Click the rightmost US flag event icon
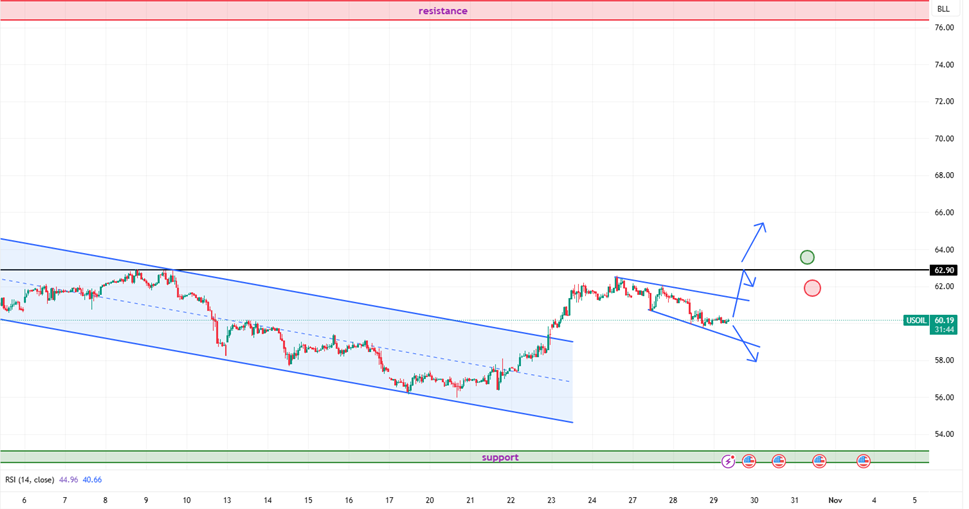Viewport: 969px width, 509px height. (863, 461)
